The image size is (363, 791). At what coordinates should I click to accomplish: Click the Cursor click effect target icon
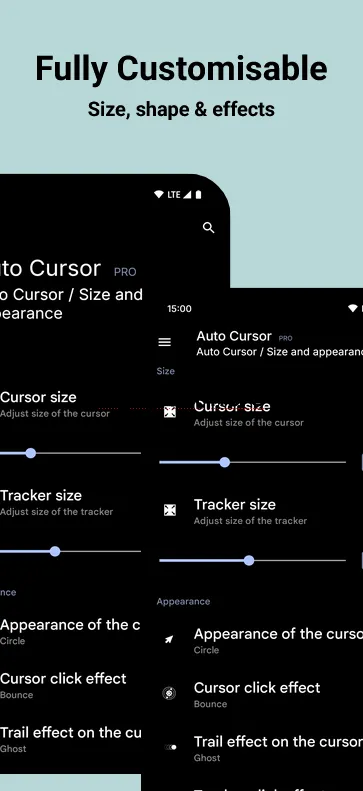pos(169,694)
